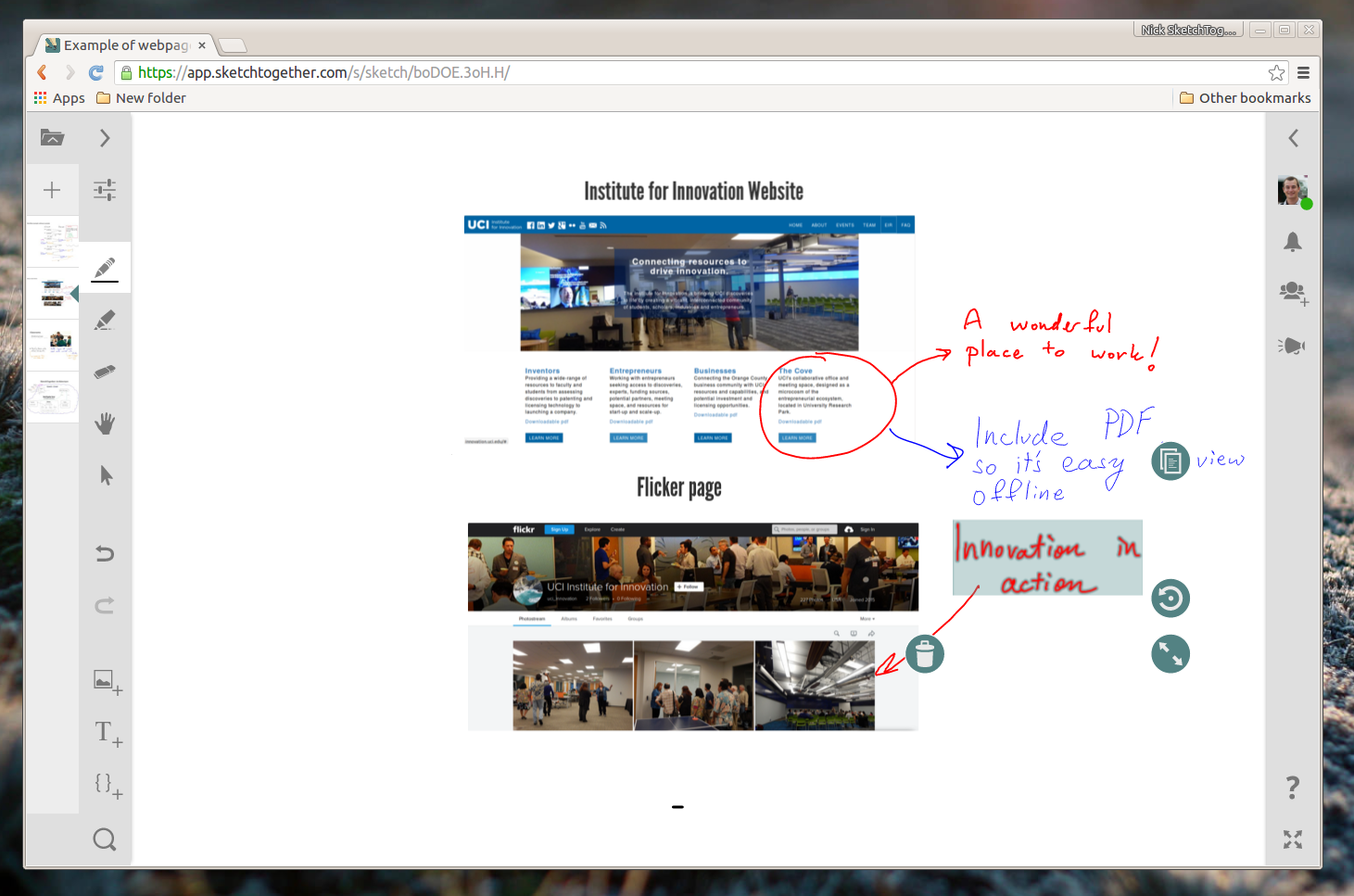Reload the page
This screenshot has height=896, width=1354.
96,72
